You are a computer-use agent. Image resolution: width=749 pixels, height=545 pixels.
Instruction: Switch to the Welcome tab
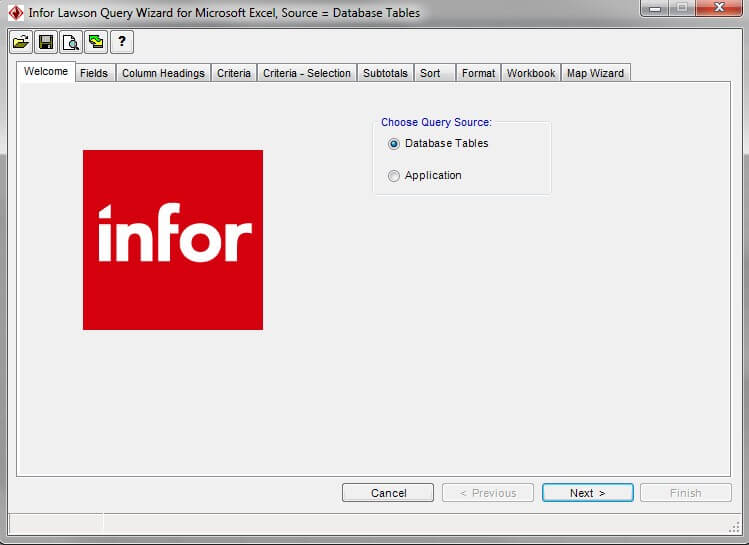[x=46, y=72]
